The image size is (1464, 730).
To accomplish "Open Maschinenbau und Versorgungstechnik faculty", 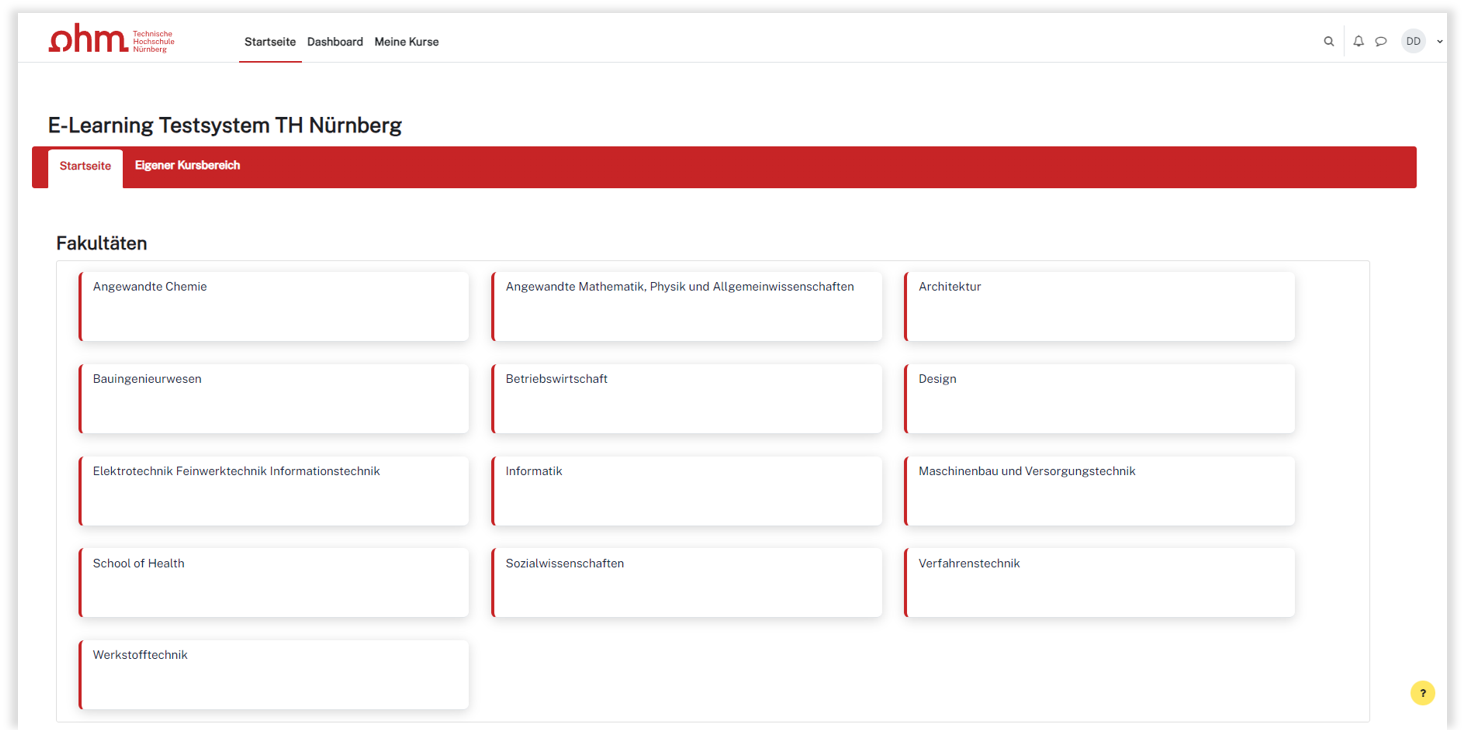I will coord(1100,491).
